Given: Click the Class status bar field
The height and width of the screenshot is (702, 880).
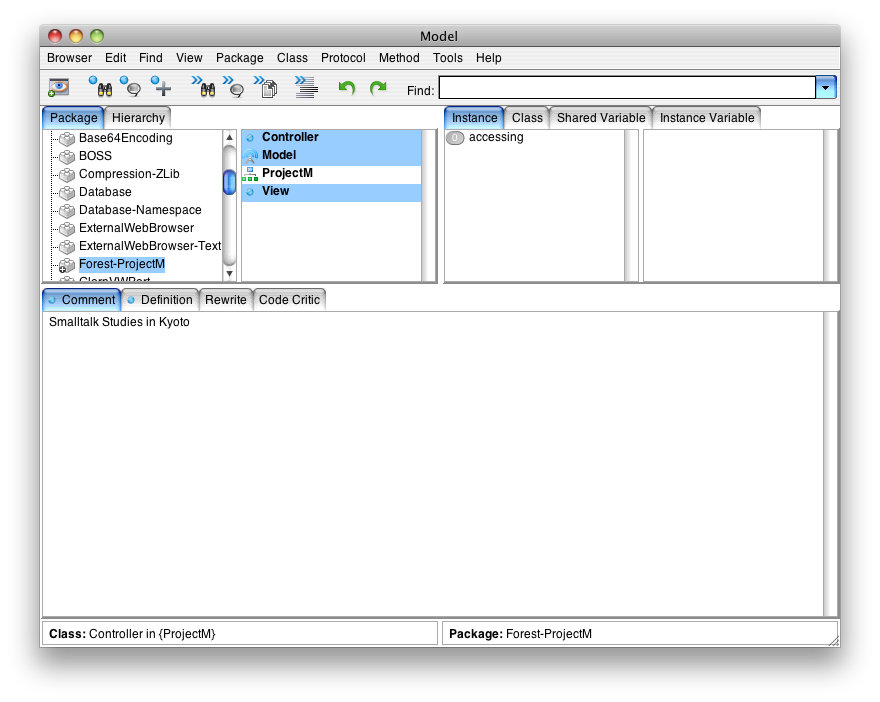Looking at the screenshot, I should coord(240,634).
